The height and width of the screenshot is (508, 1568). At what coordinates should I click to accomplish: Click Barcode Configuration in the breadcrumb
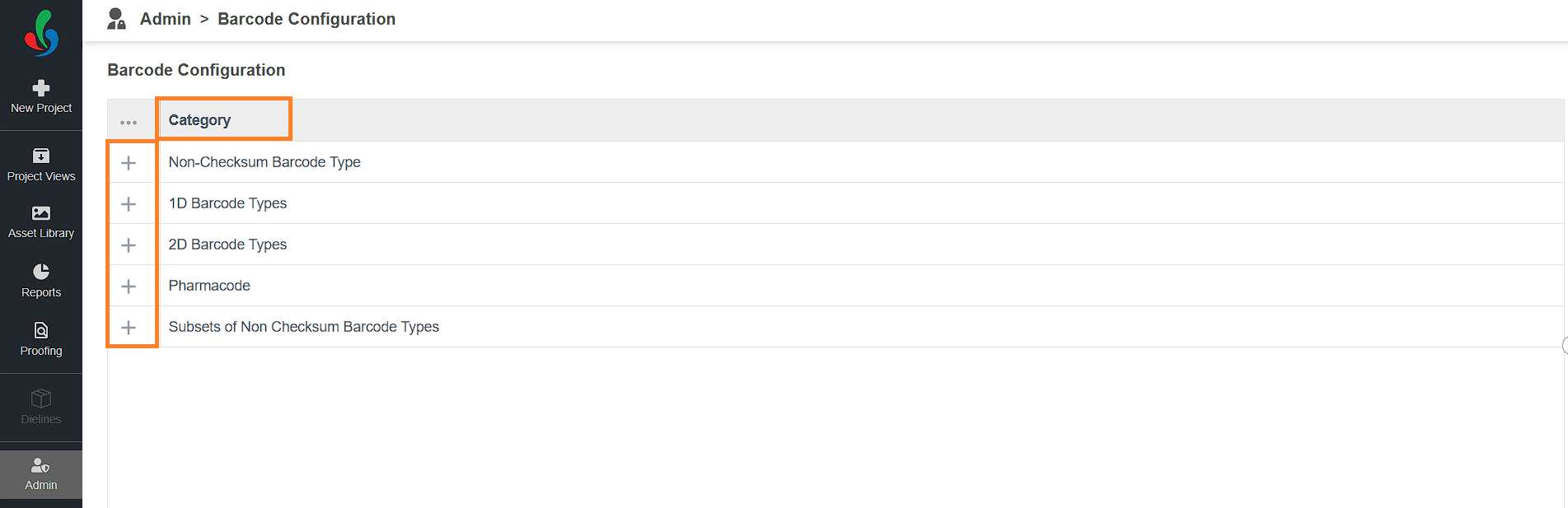click(307, 19)
